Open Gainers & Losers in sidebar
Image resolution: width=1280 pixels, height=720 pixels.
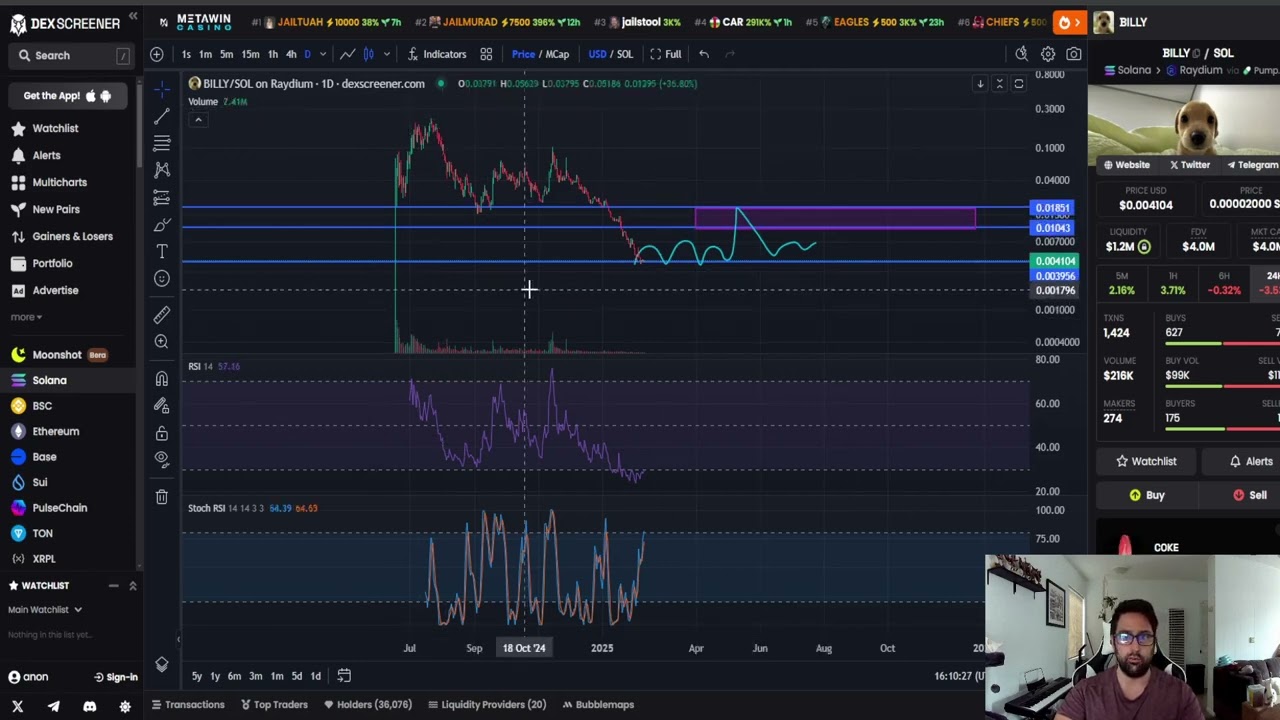[x=72, y=236]
